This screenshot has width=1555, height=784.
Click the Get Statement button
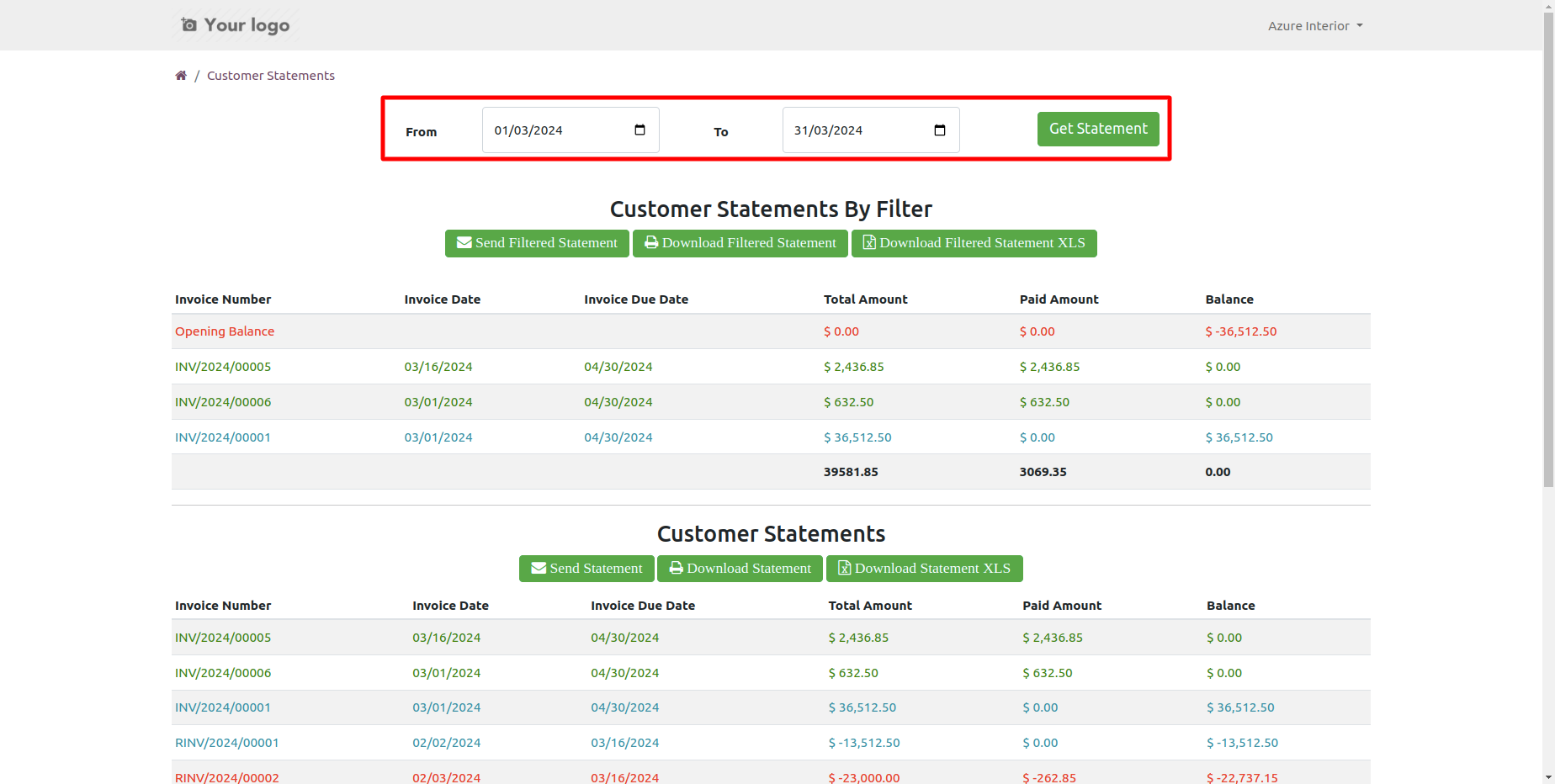(x=1098, y=129)
